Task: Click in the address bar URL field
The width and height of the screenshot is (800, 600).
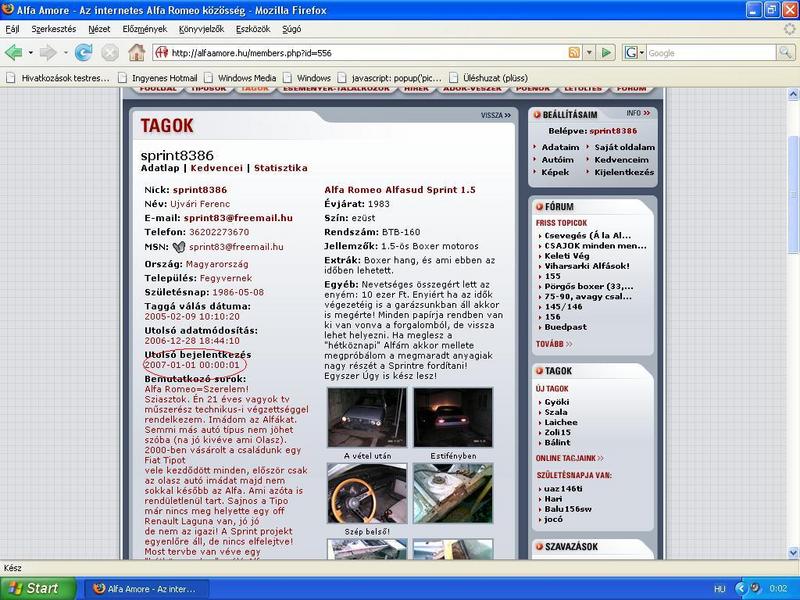Action: point(367,53)
